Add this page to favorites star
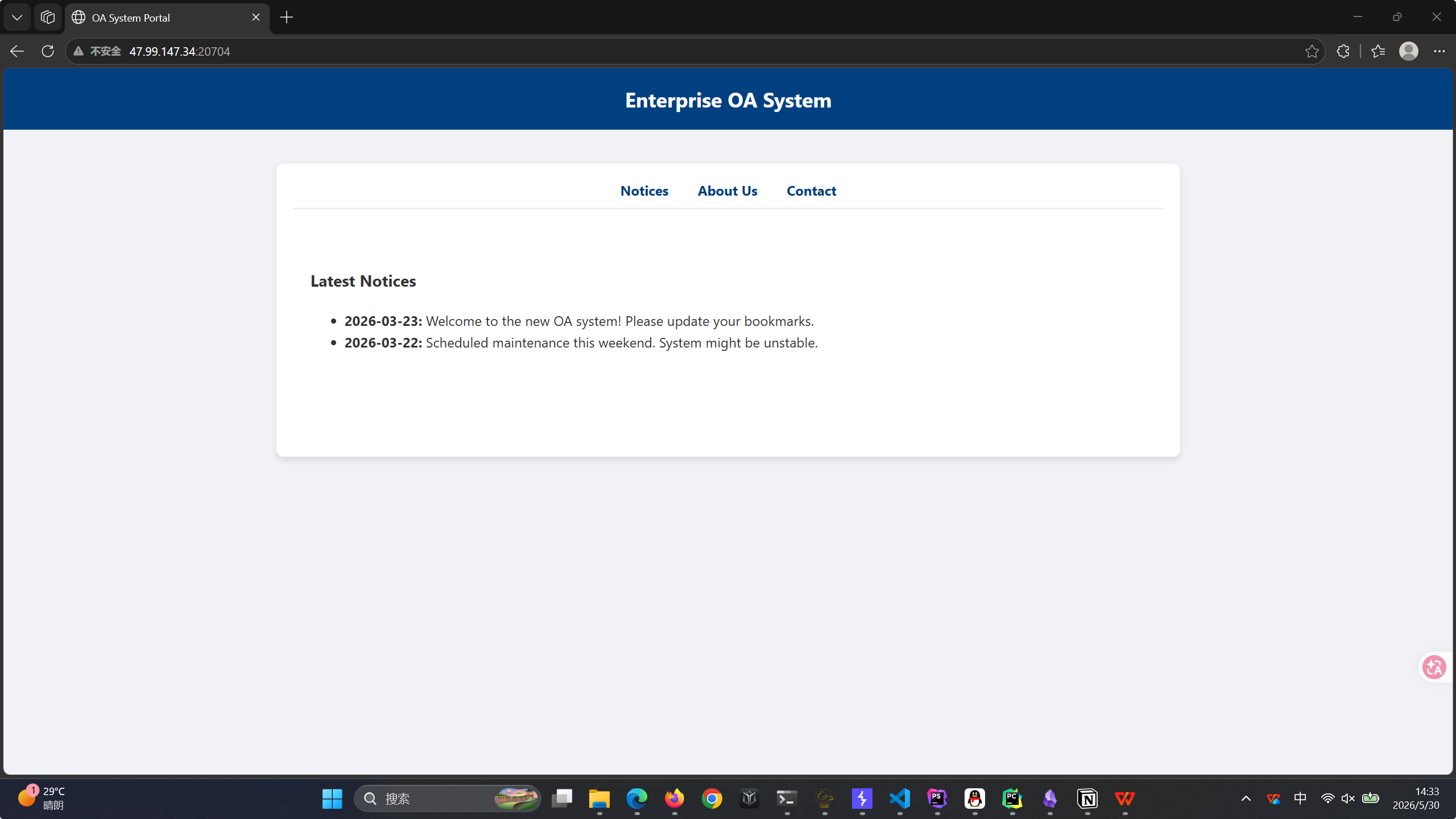1456x819 pixels. pyautogui.click(x=1312, y=51)
